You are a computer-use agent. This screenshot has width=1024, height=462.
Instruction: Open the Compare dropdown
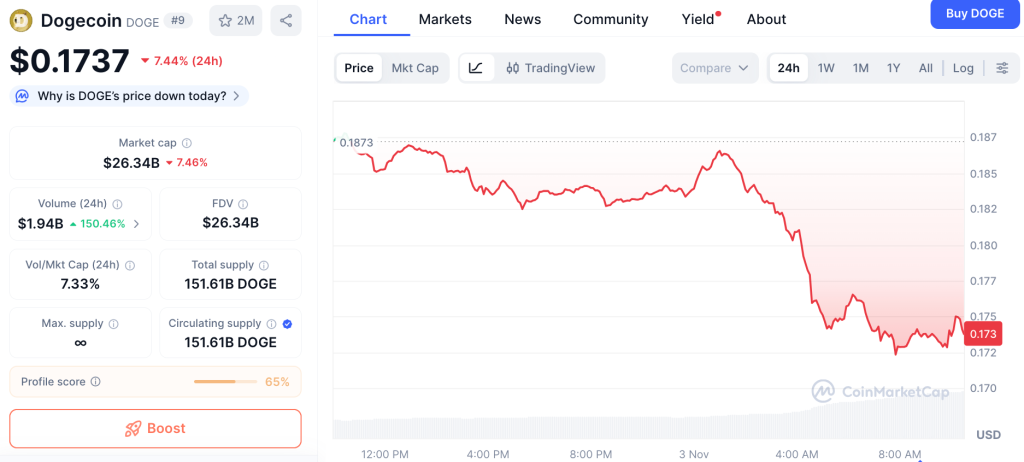pyautogui.click(x=714, y=68)
